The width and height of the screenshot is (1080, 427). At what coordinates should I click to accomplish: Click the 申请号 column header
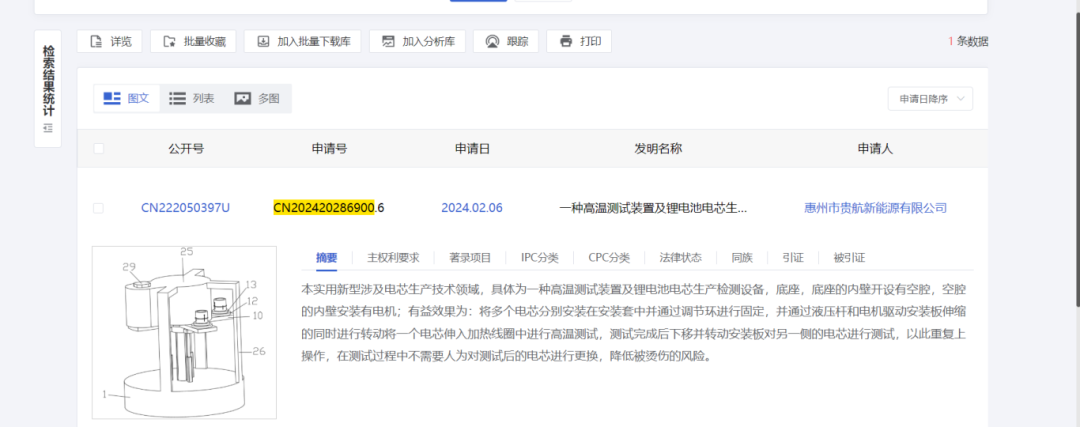tap(329, 149)
